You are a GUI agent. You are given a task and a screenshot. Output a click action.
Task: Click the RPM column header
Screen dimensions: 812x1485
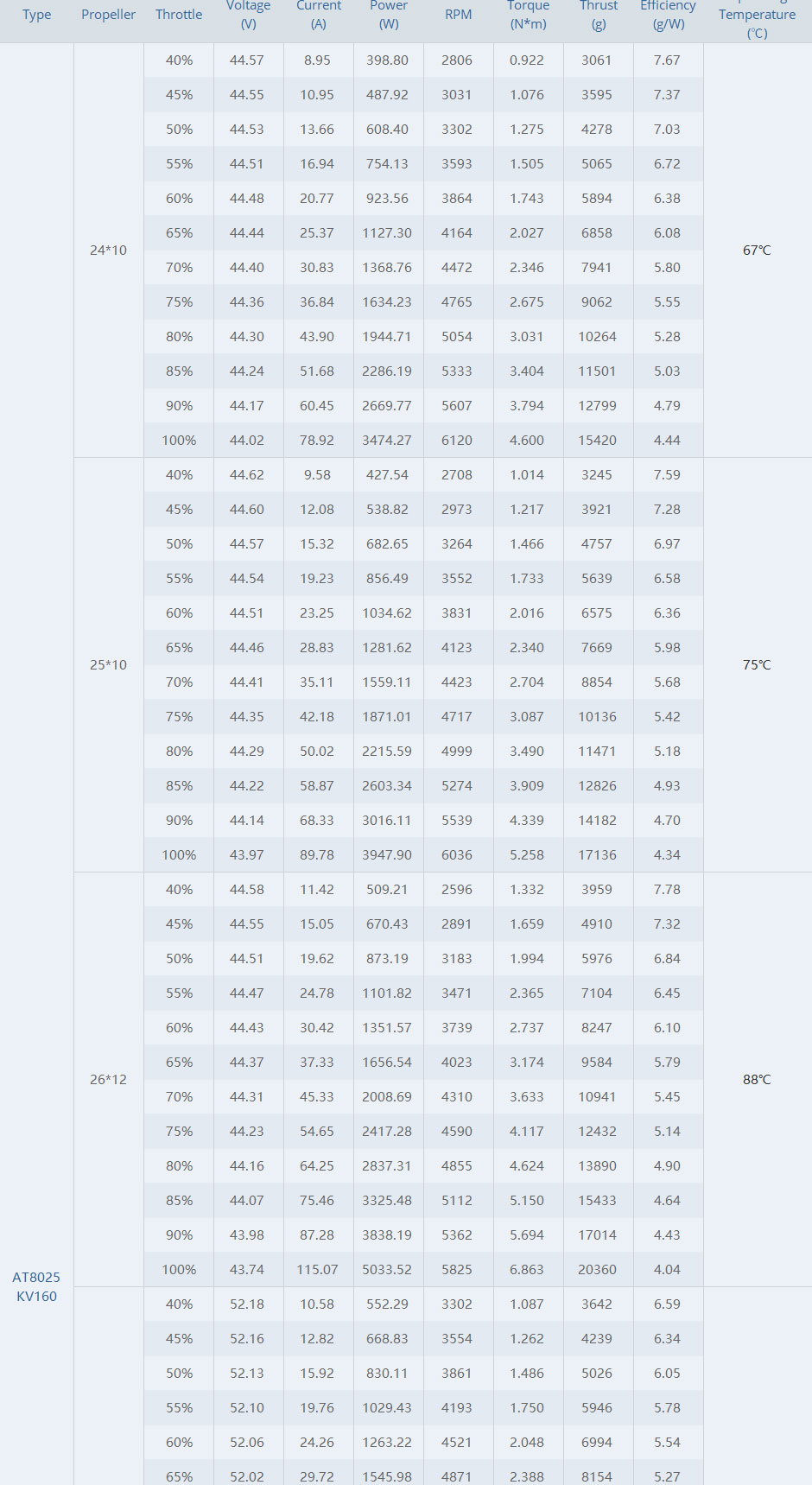click(x=458, y=15)
